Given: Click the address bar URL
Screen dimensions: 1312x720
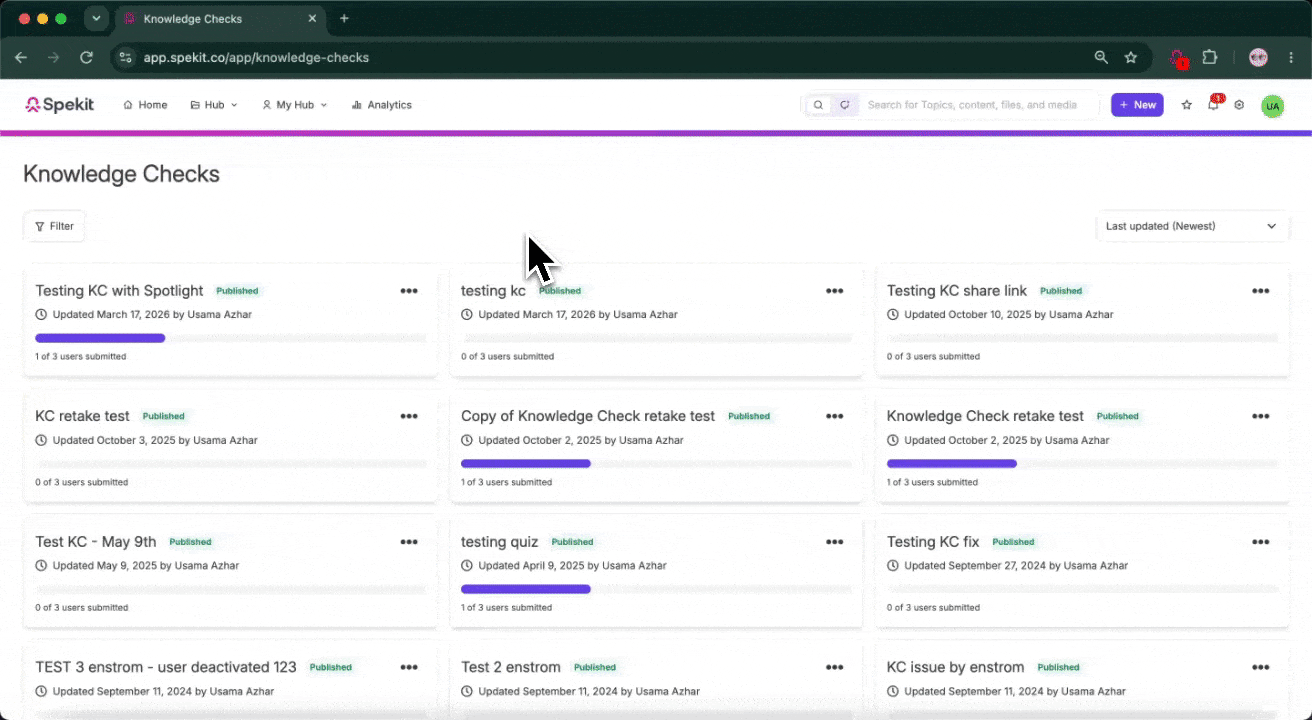Looking at the screenshot, I should coord(256,57).
